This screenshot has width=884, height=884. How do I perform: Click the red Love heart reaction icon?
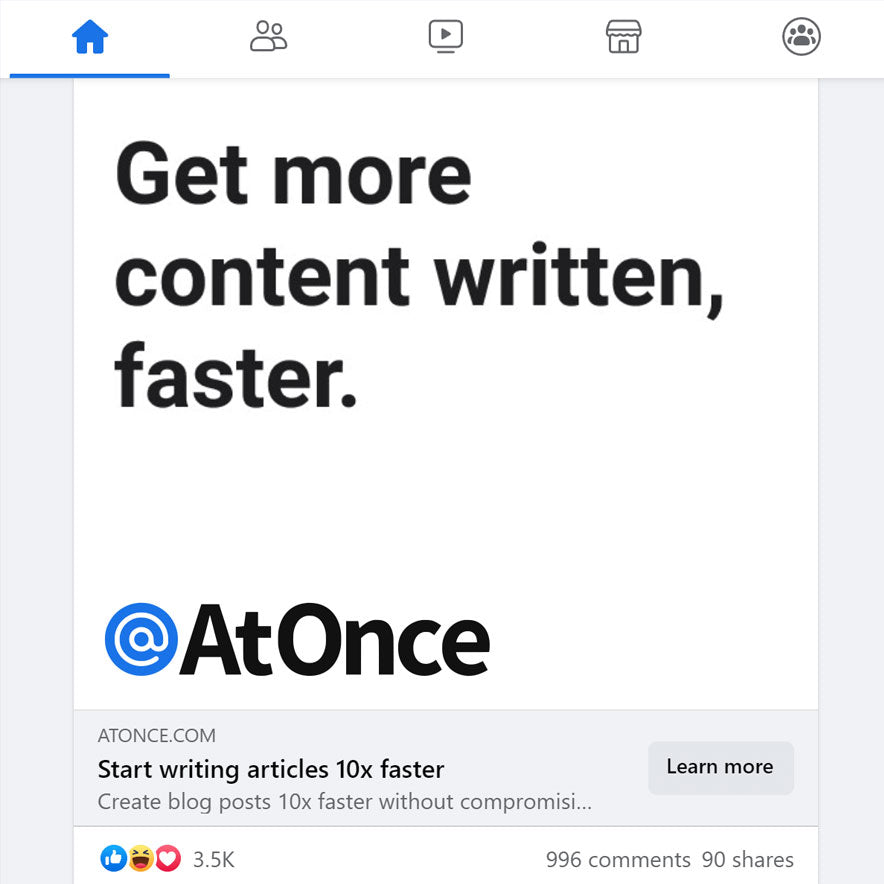coord(168,859)
